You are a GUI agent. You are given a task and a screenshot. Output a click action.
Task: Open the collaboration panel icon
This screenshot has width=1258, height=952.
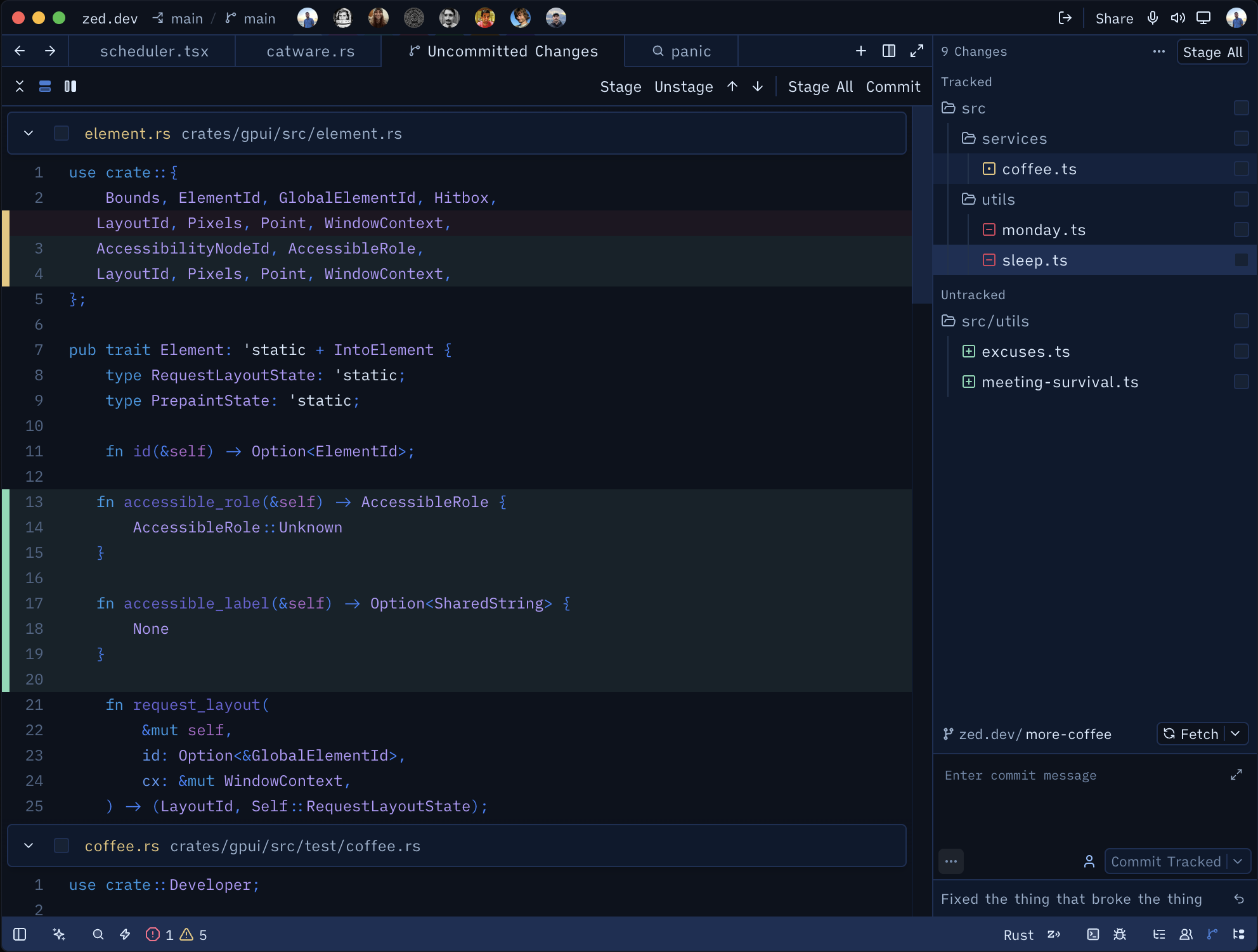click(1186, 934)
